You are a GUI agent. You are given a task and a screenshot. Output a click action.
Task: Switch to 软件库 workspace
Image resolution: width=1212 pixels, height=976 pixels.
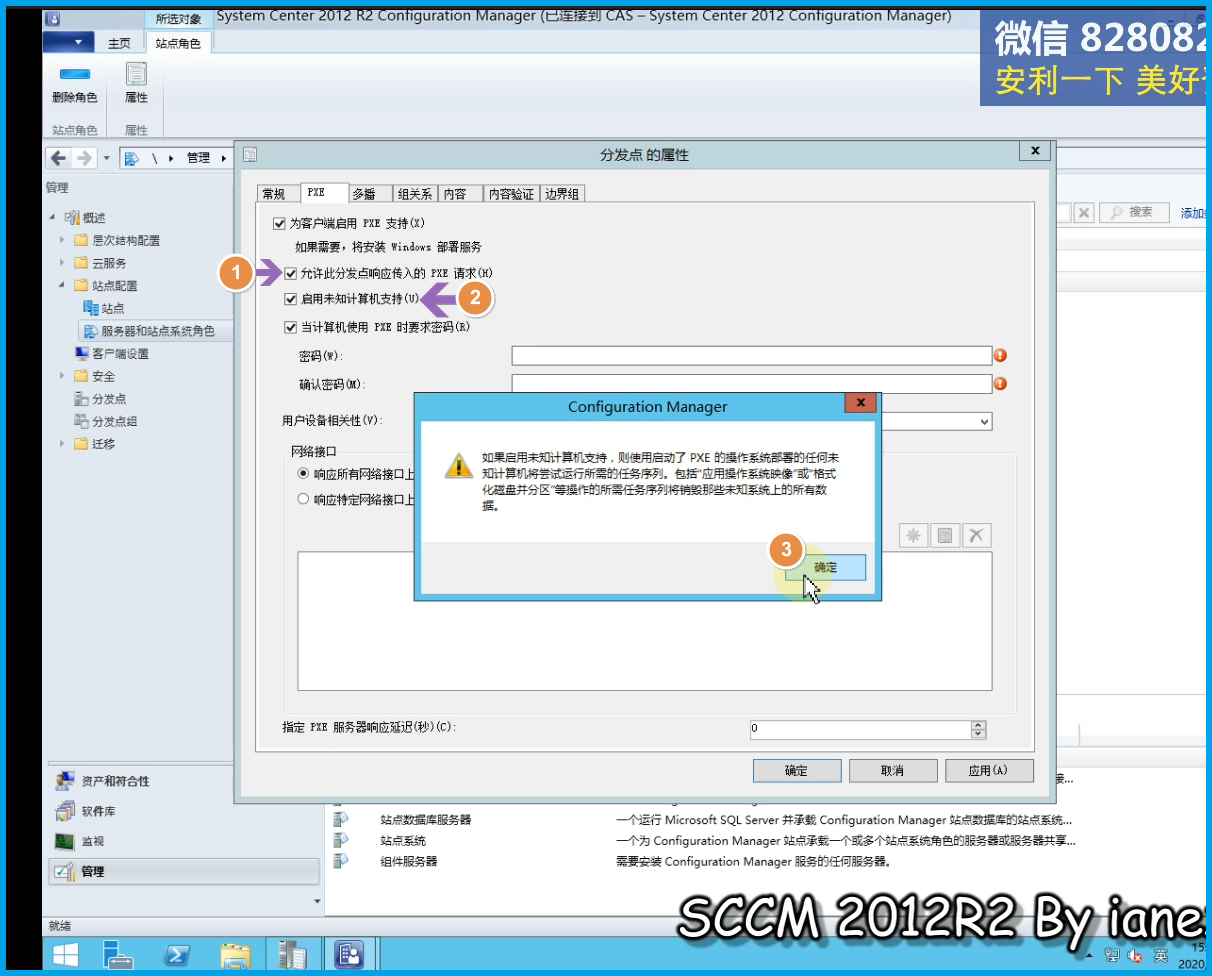pyautogui.click(x=98, y=811)
